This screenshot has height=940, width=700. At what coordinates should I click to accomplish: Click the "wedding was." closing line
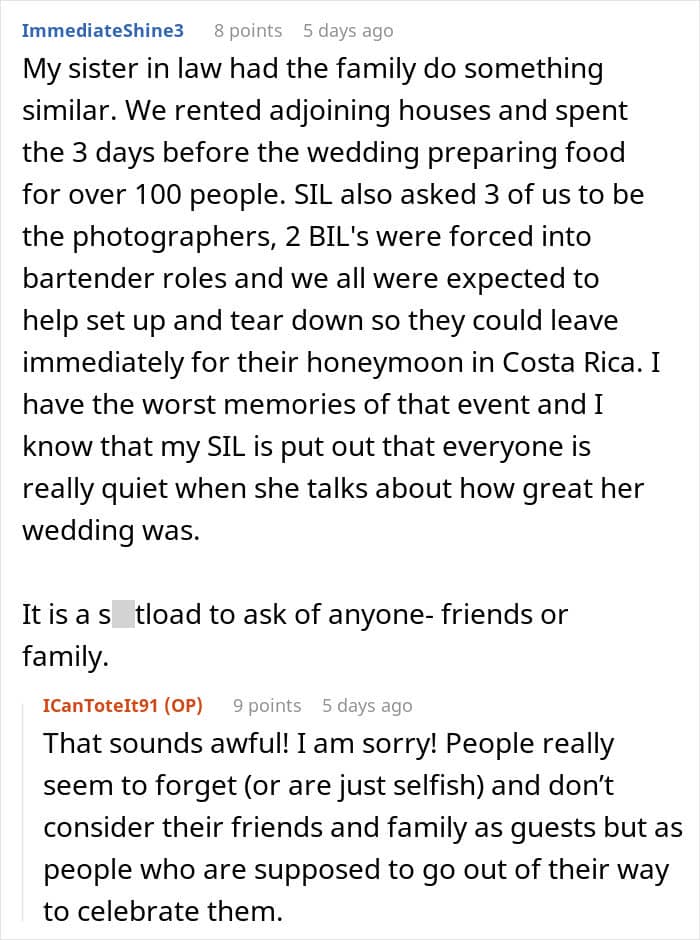pos(111,530)
